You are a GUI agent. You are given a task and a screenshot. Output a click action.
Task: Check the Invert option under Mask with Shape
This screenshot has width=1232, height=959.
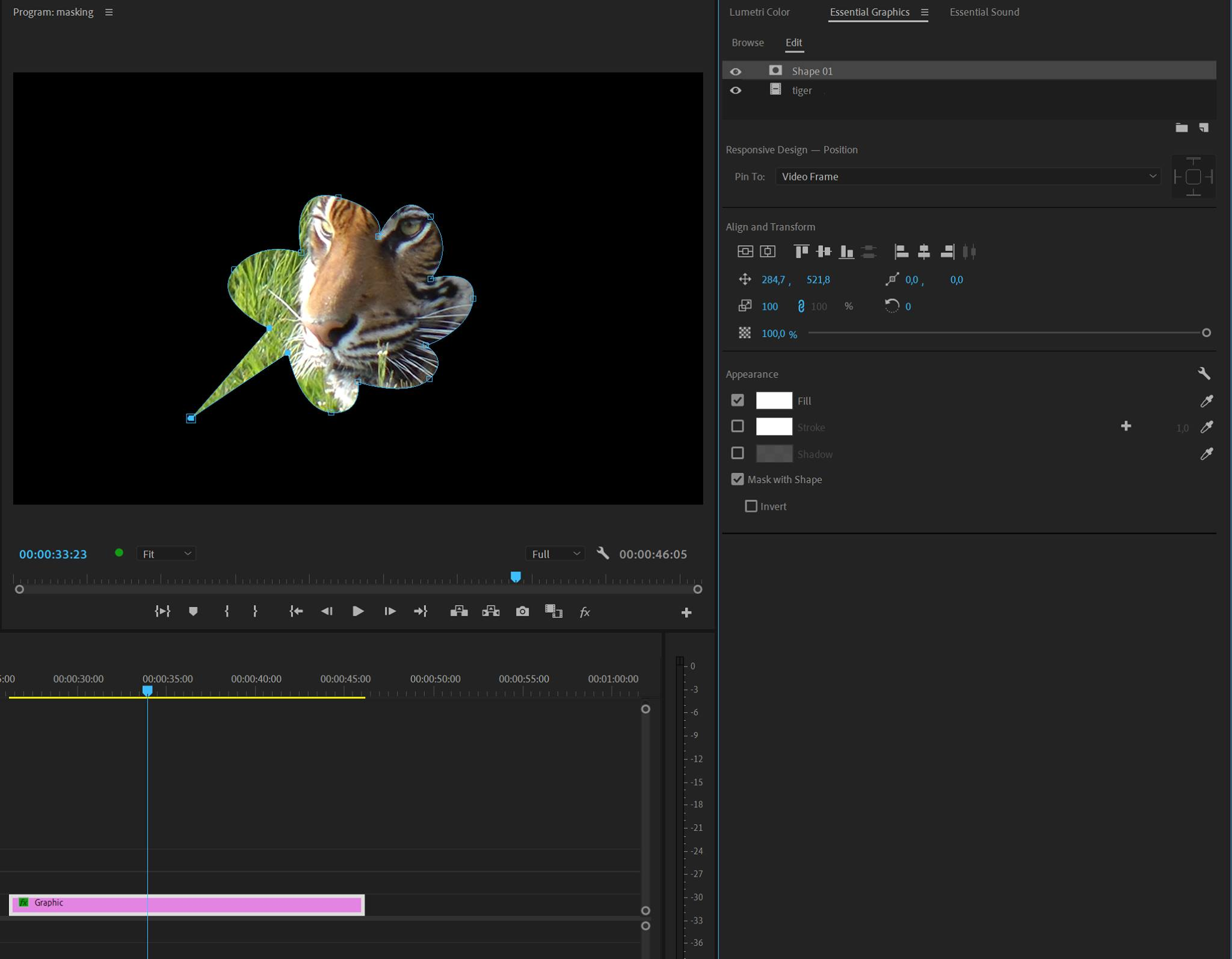click(x=751, y=506)
